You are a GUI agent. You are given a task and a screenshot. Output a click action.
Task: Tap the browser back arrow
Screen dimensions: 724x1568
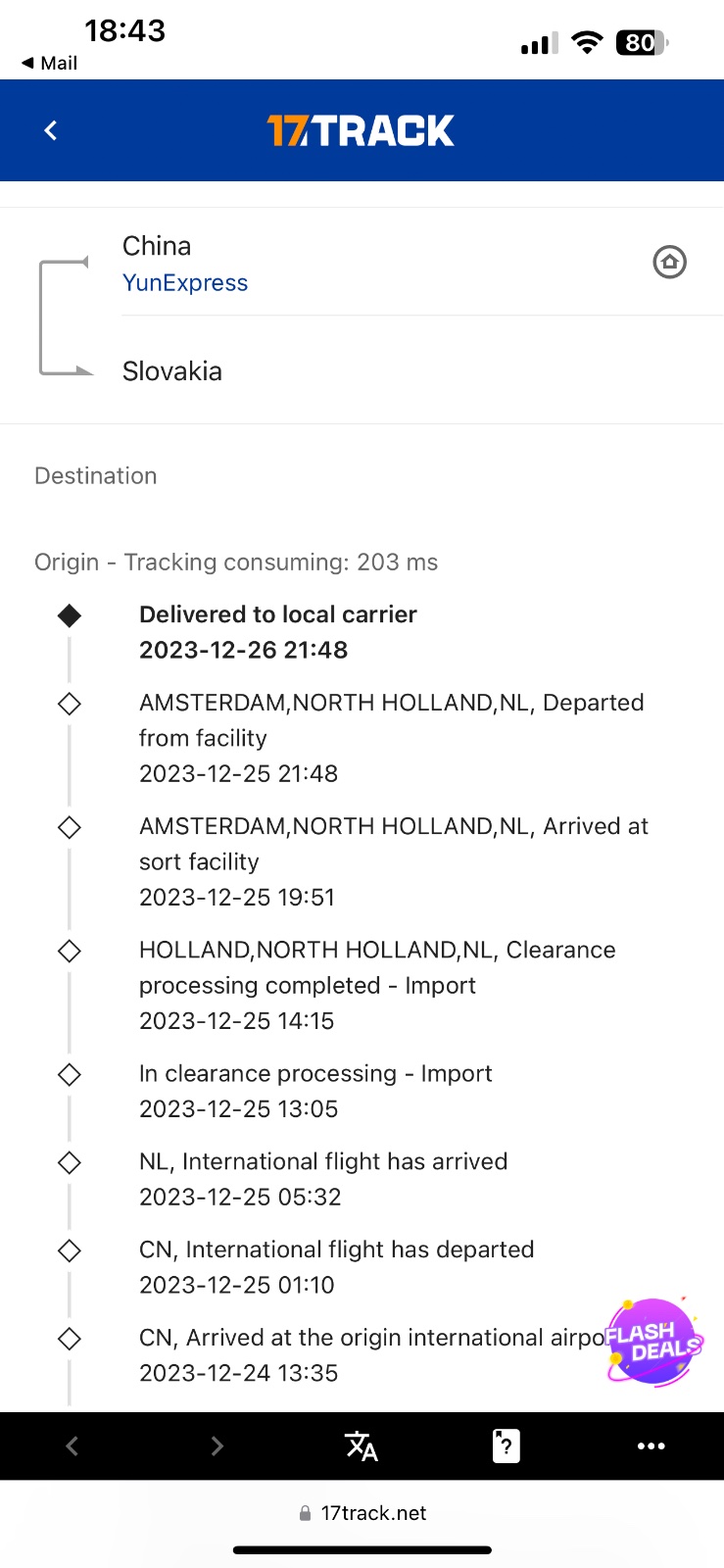pos(72,1445)
